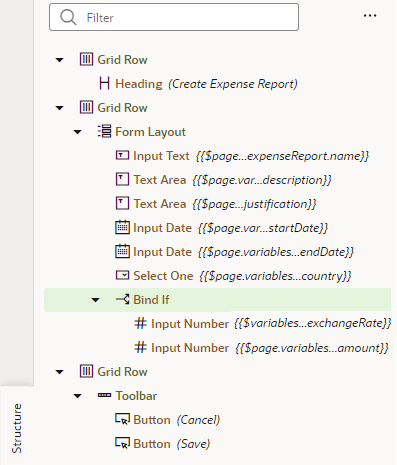
Task: Click the endDate Input Date calendar icon
Action: click(122, 251)
